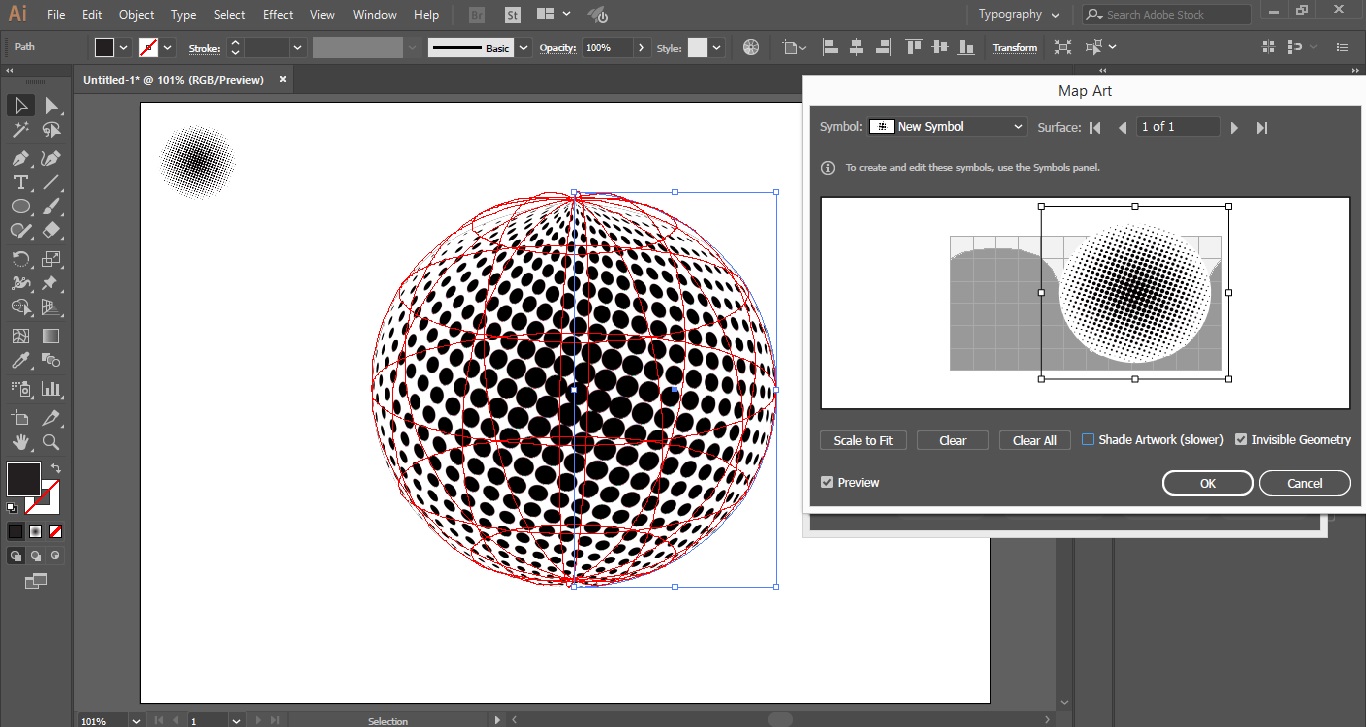Pick the Gradient tool
The image size is (1366, 727).
51,336
